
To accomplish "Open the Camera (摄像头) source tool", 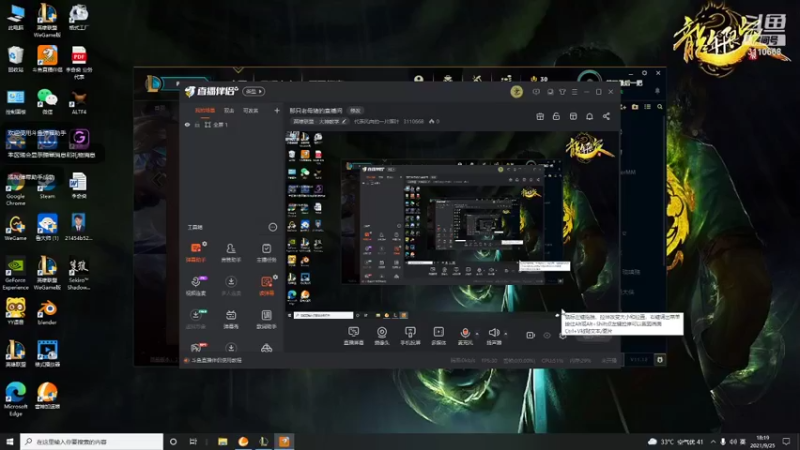I will (382, 336).
